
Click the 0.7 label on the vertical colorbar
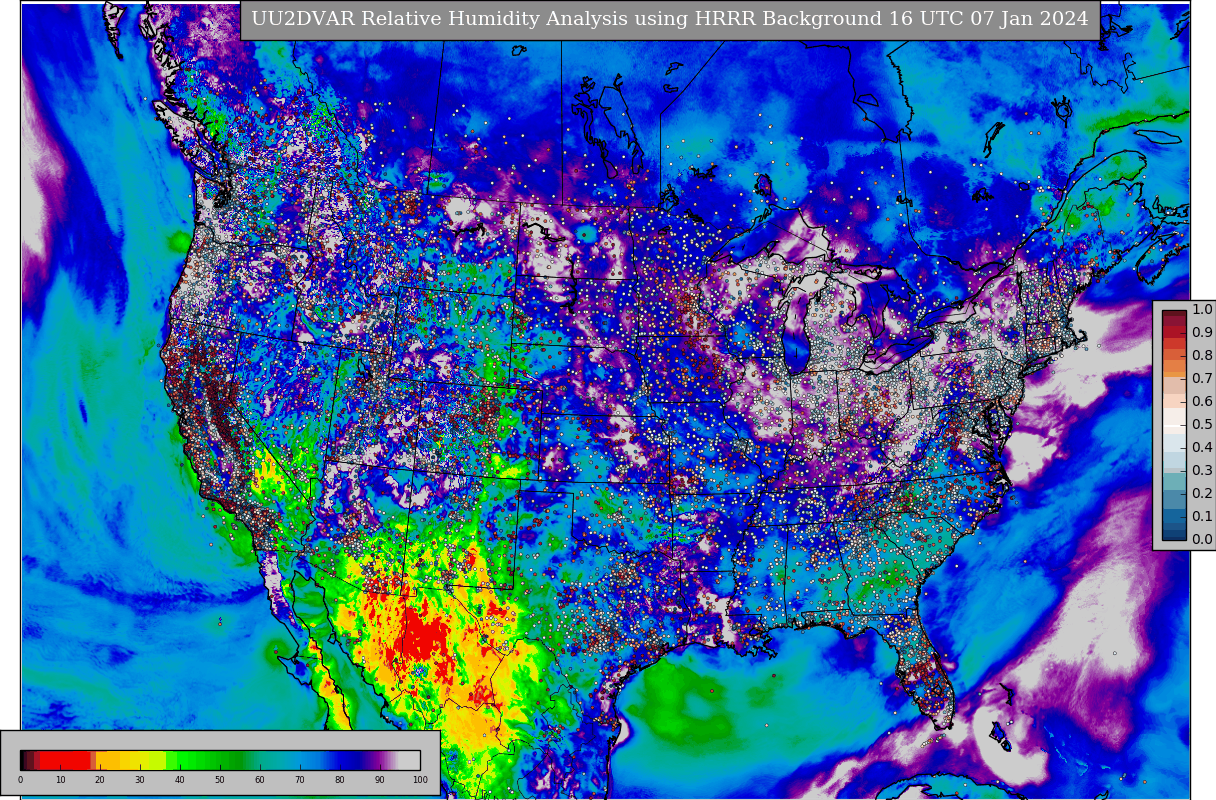click(1202, 378)
